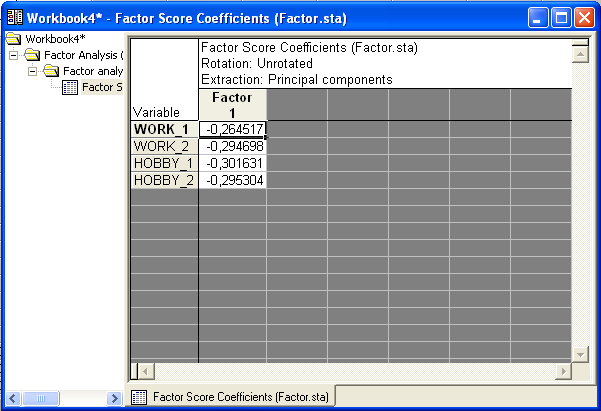Click tree panel scrollbar right arrow
The width and height of the screenshot is (601, 411).
(114, 398)
